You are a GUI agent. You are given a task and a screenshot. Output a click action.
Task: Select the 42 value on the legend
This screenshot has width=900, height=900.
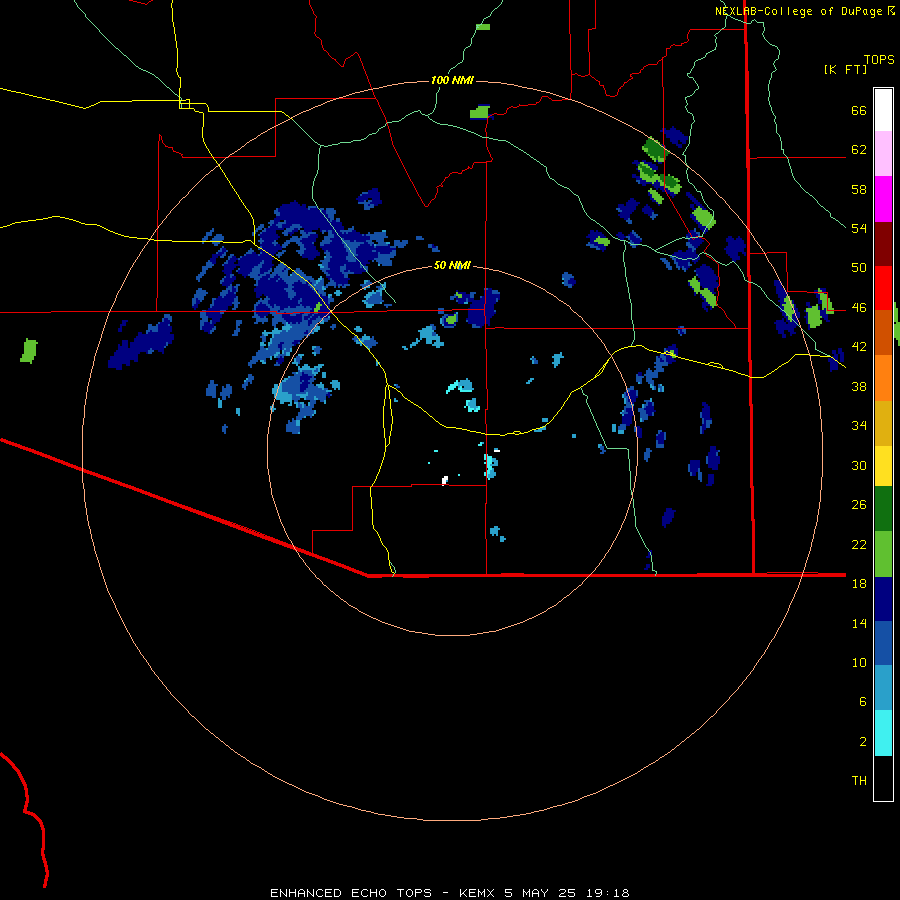[x=859, y=347]
